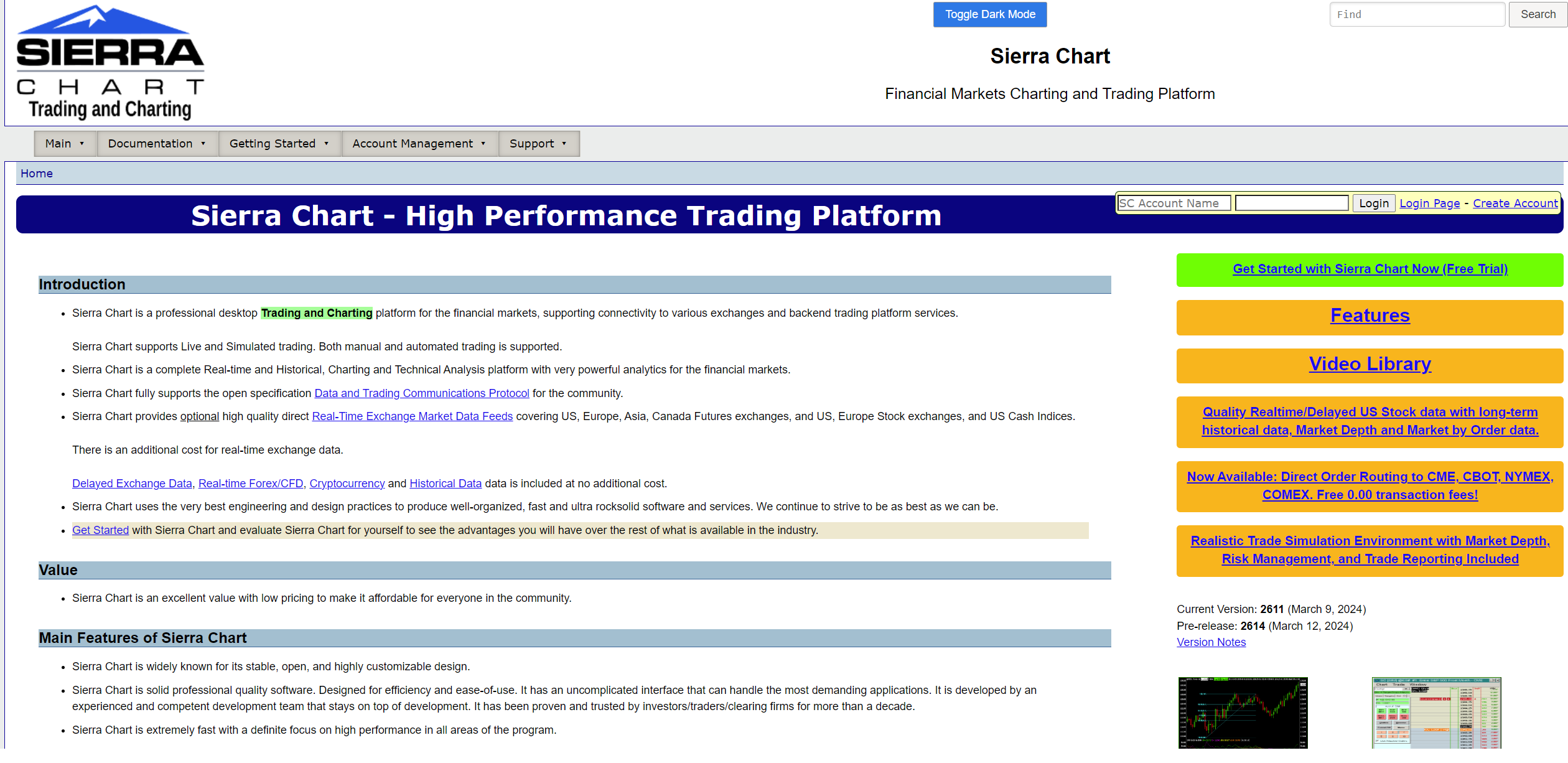Open the dark chart screenshot thumbnail
The image size is (1568, 763).
pyautogui.click(x=1243, y=713)
